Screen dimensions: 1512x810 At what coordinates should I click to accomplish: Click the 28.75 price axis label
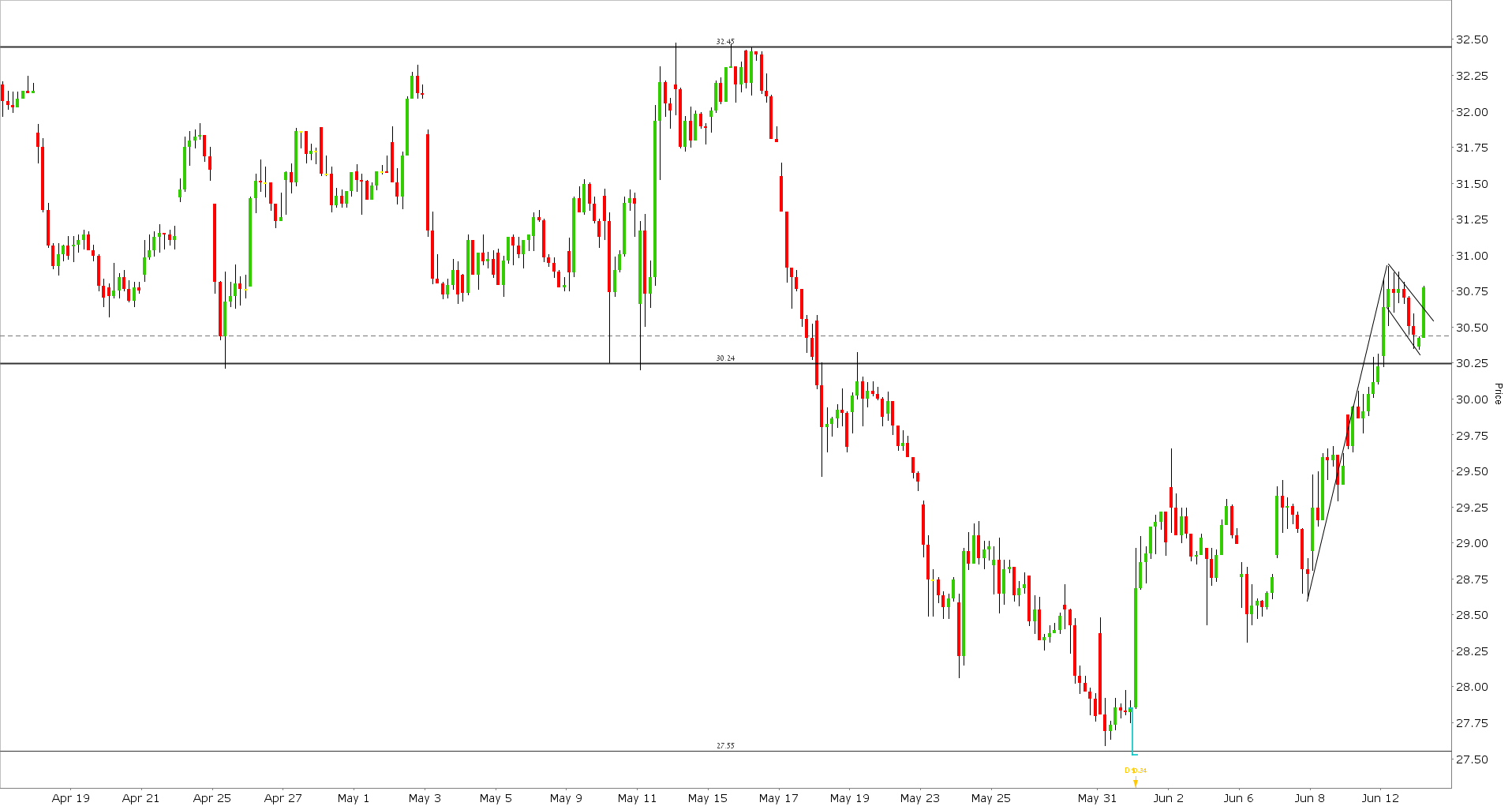click(1472, 579)
